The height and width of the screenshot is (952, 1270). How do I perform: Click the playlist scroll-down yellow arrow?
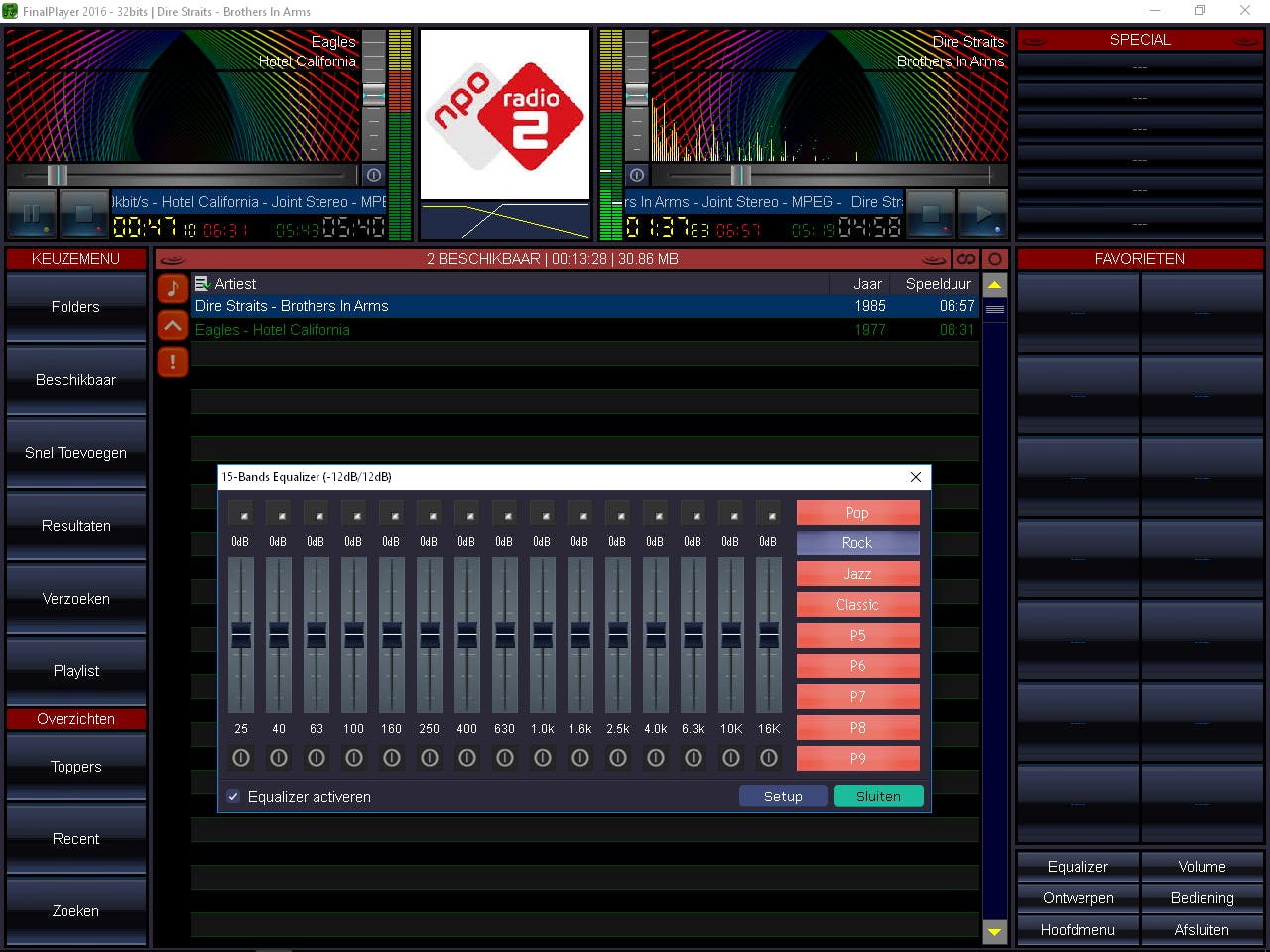click(995, 932)
